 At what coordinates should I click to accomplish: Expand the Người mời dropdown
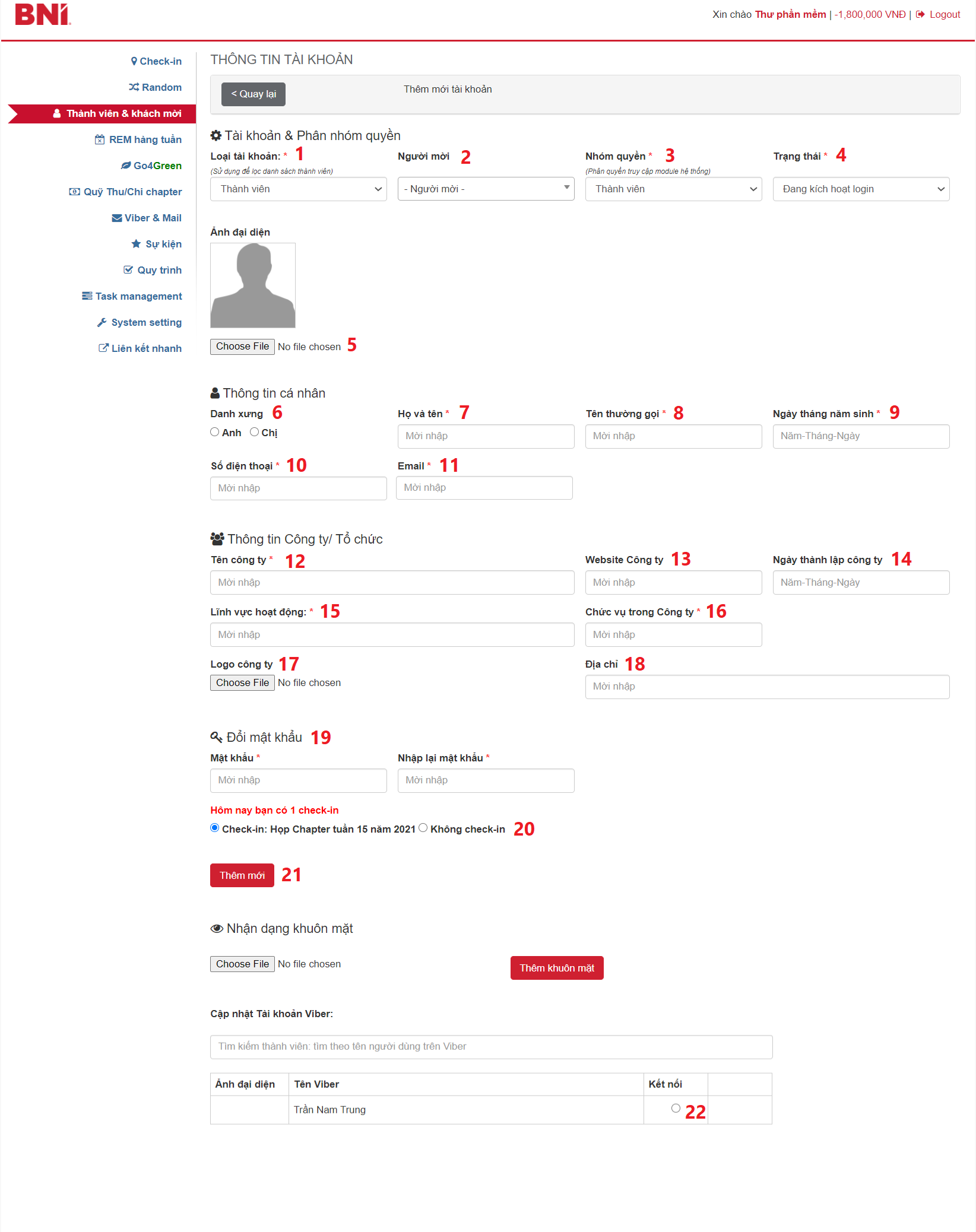coord(486,189)
